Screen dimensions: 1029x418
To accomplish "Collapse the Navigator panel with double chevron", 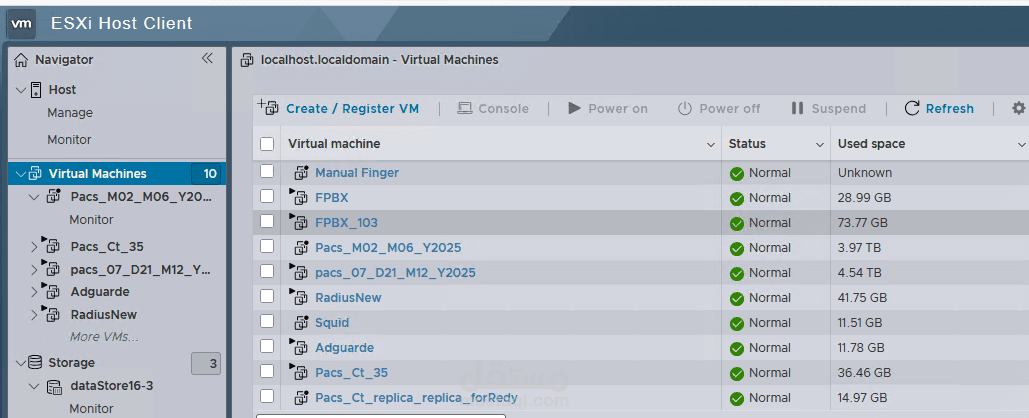I will pos(207,58).
